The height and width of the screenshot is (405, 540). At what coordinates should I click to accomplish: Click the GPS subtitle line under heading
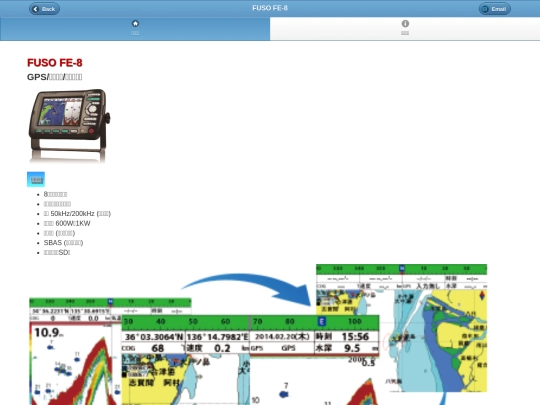(54, 77)
